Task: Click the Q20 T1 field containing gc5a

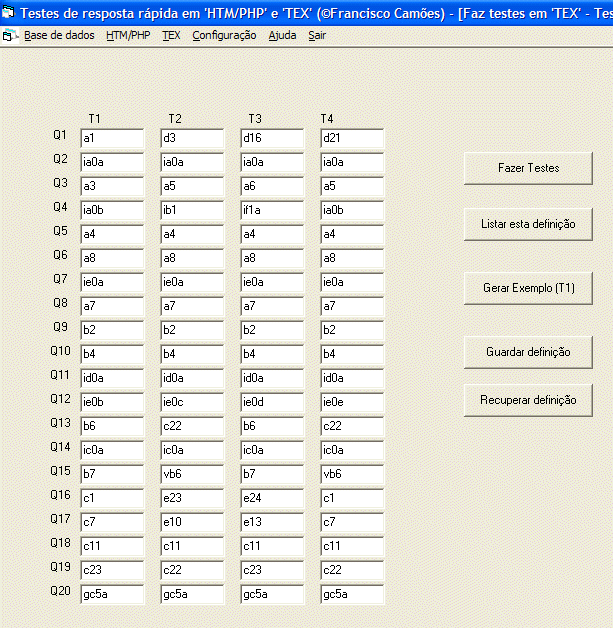Action: 112,595
